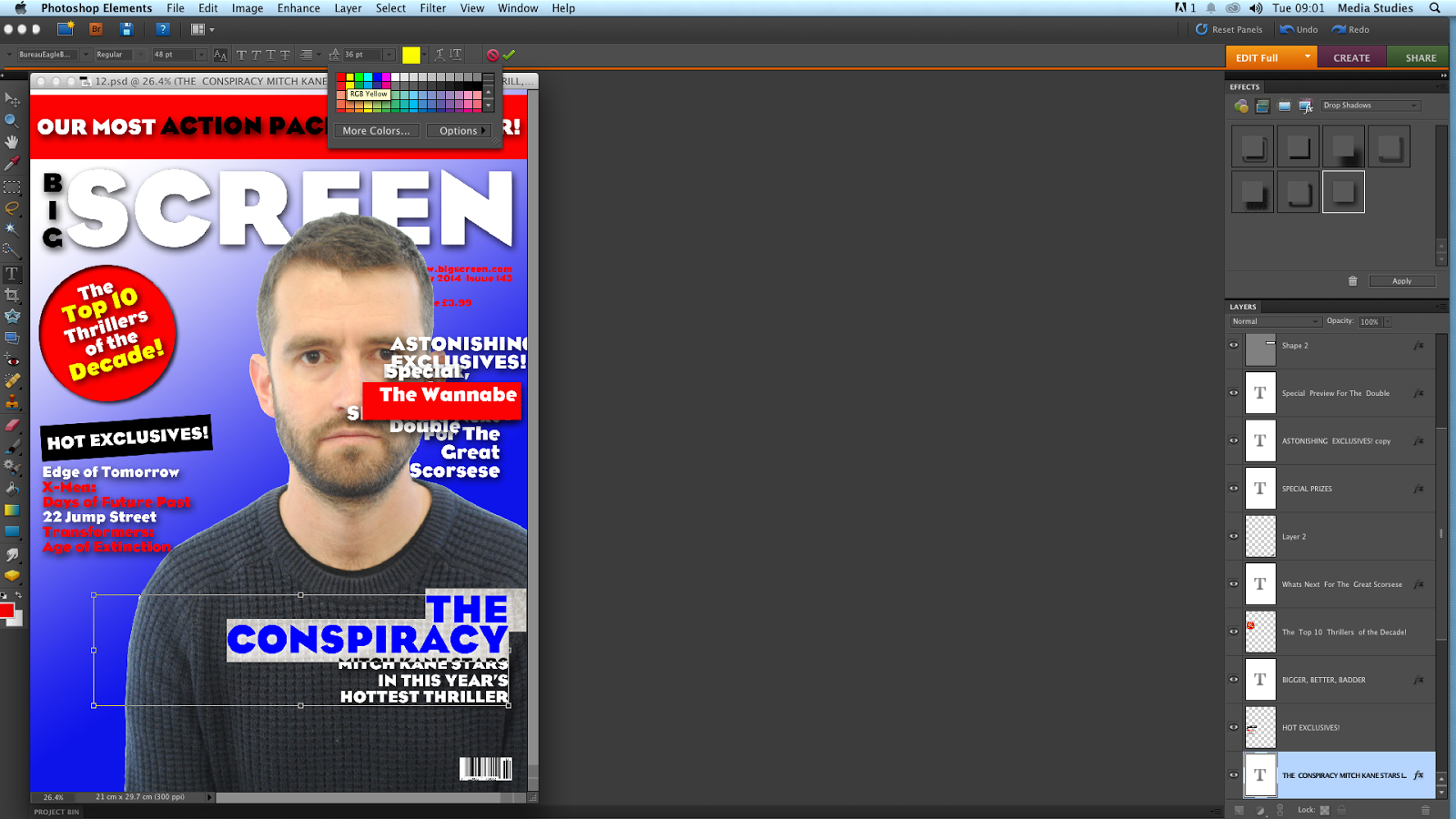Select the Clone Stamp tool
The image size is (1456, 819).
12,402
